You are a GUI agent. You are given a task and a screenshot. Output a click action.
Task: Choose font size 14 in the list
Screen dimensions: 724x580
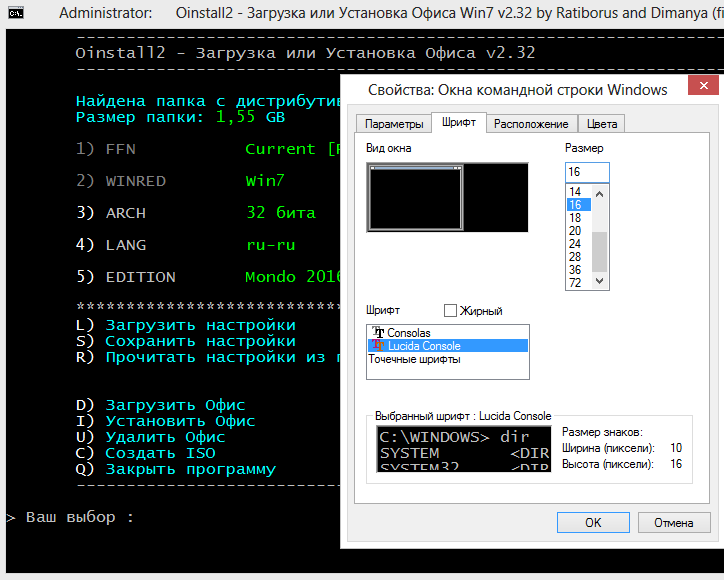pyautogui.click(x=578, y=191)
